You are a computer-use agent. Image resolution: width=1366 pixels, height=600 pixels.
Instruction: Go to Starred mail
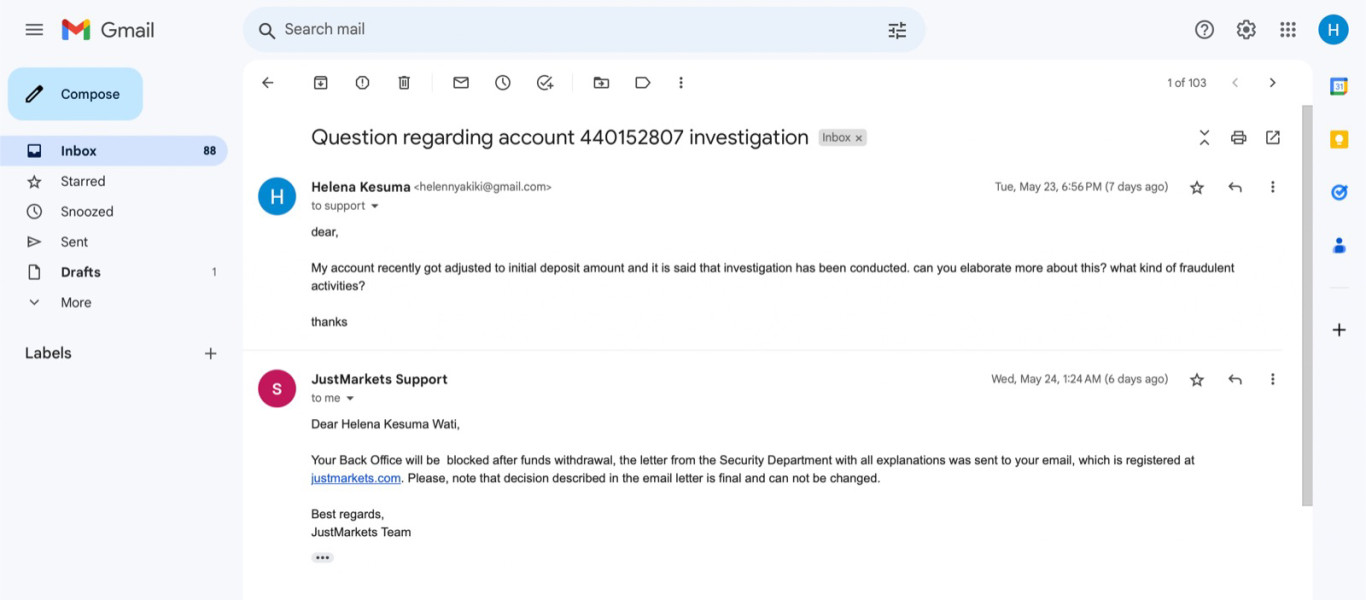point(82,181)
